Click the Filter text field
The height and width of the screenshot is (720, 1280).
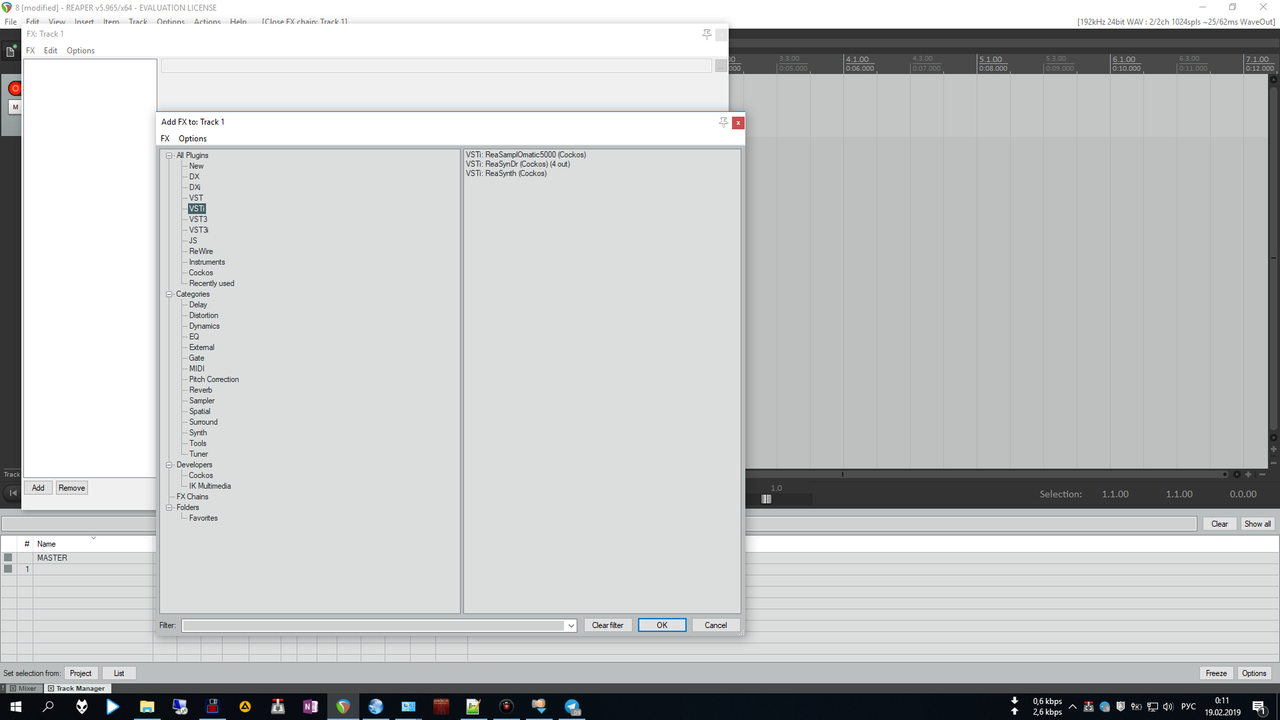[372, 625]
